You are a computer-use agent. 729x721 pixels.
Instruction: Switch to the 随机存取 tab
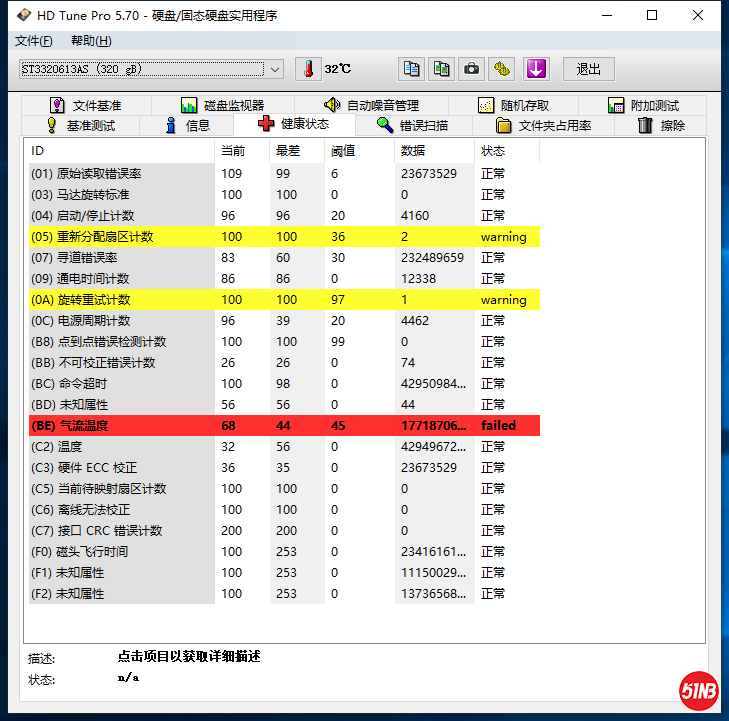[514, 106]
